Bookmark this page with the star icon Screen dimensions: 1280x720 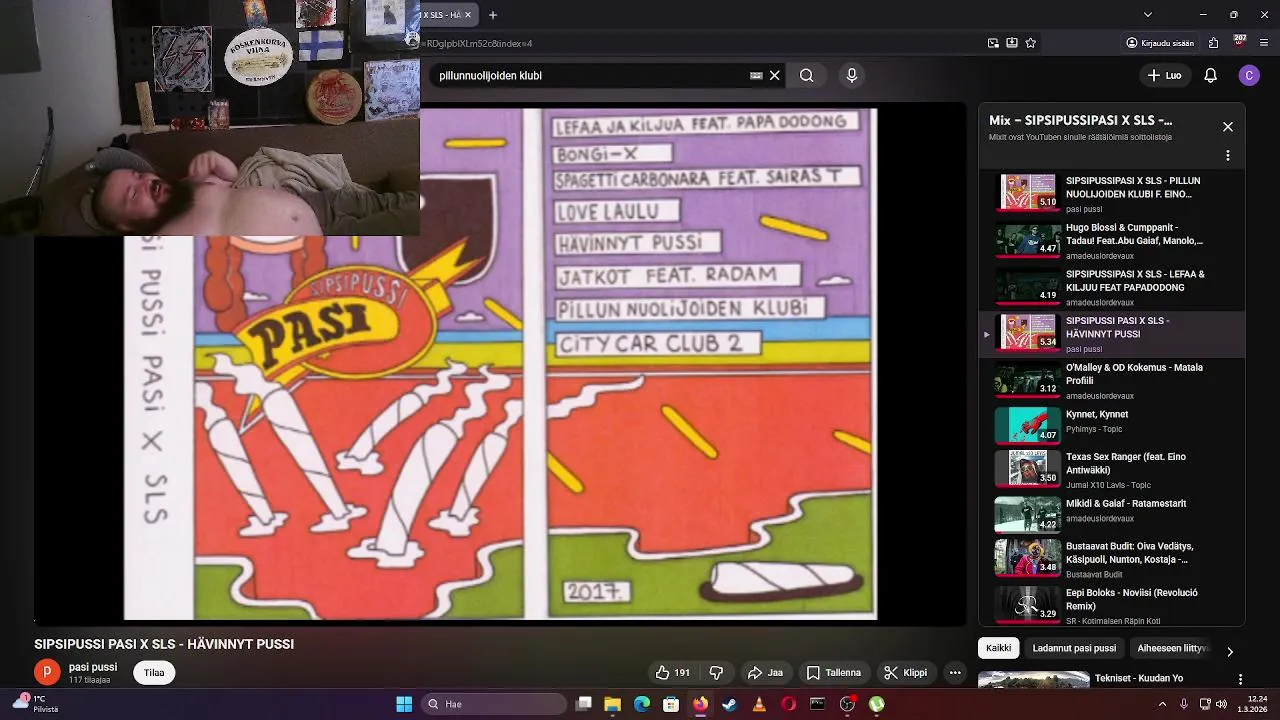pyautogui.click(x=1031, y=43)
